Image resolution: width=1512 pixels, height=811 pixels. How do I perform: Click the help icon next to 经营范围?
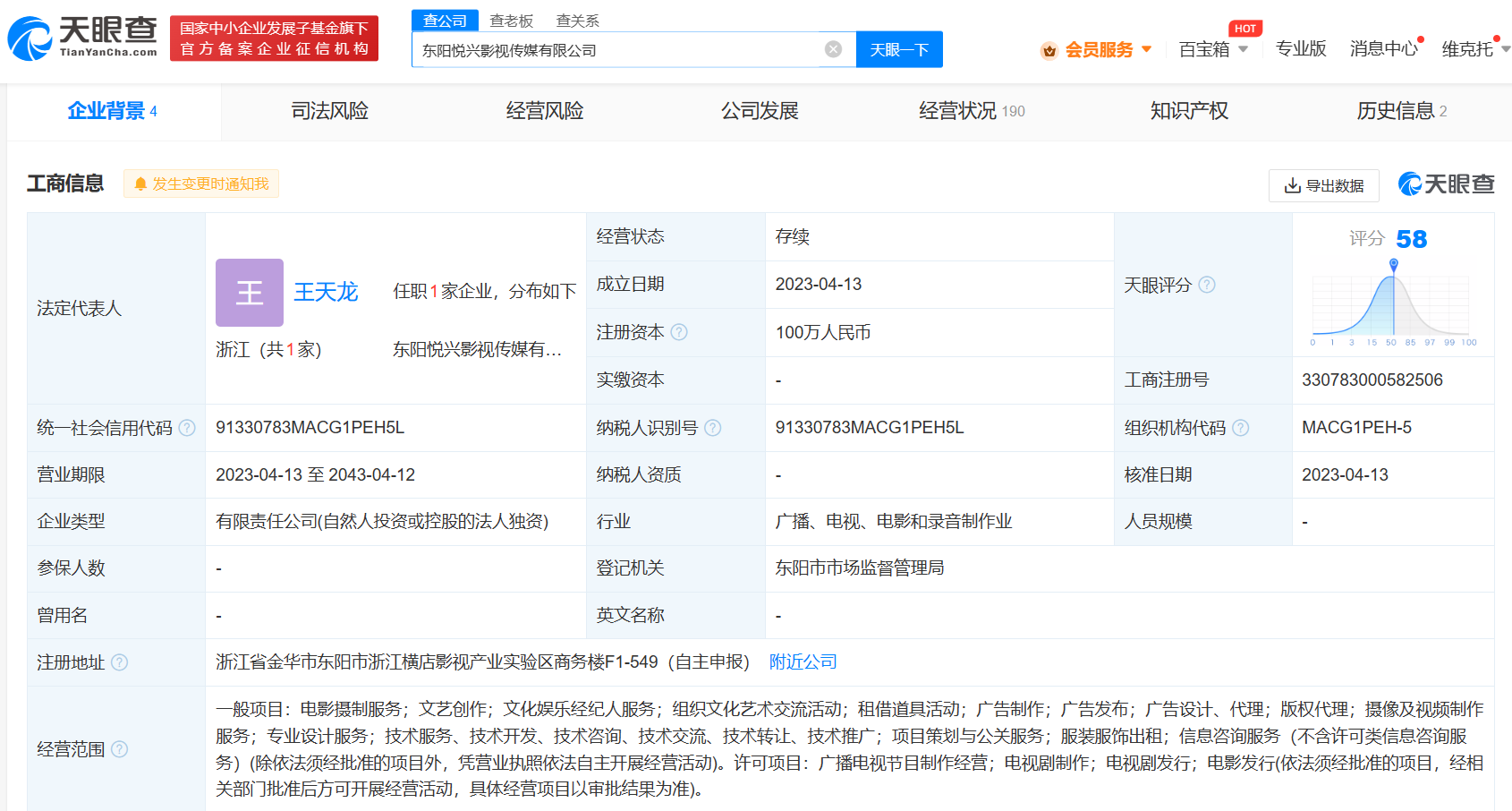point(119,749)
